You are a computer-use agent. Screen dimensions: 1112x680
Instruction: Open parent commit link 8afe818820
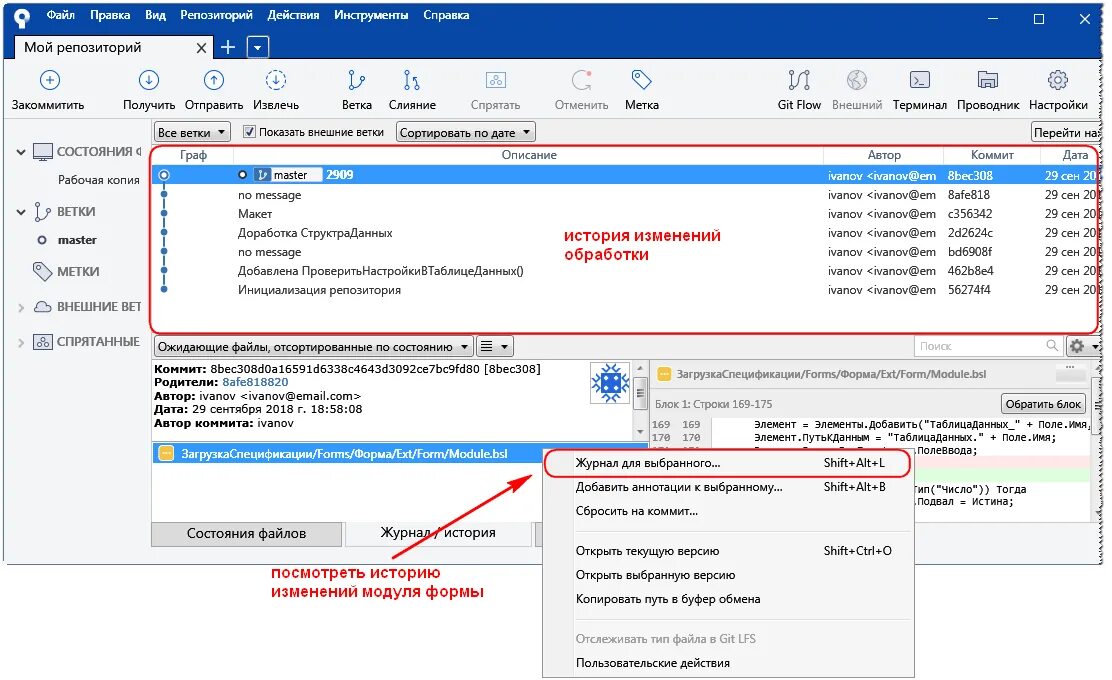click(x=255, y=382)
